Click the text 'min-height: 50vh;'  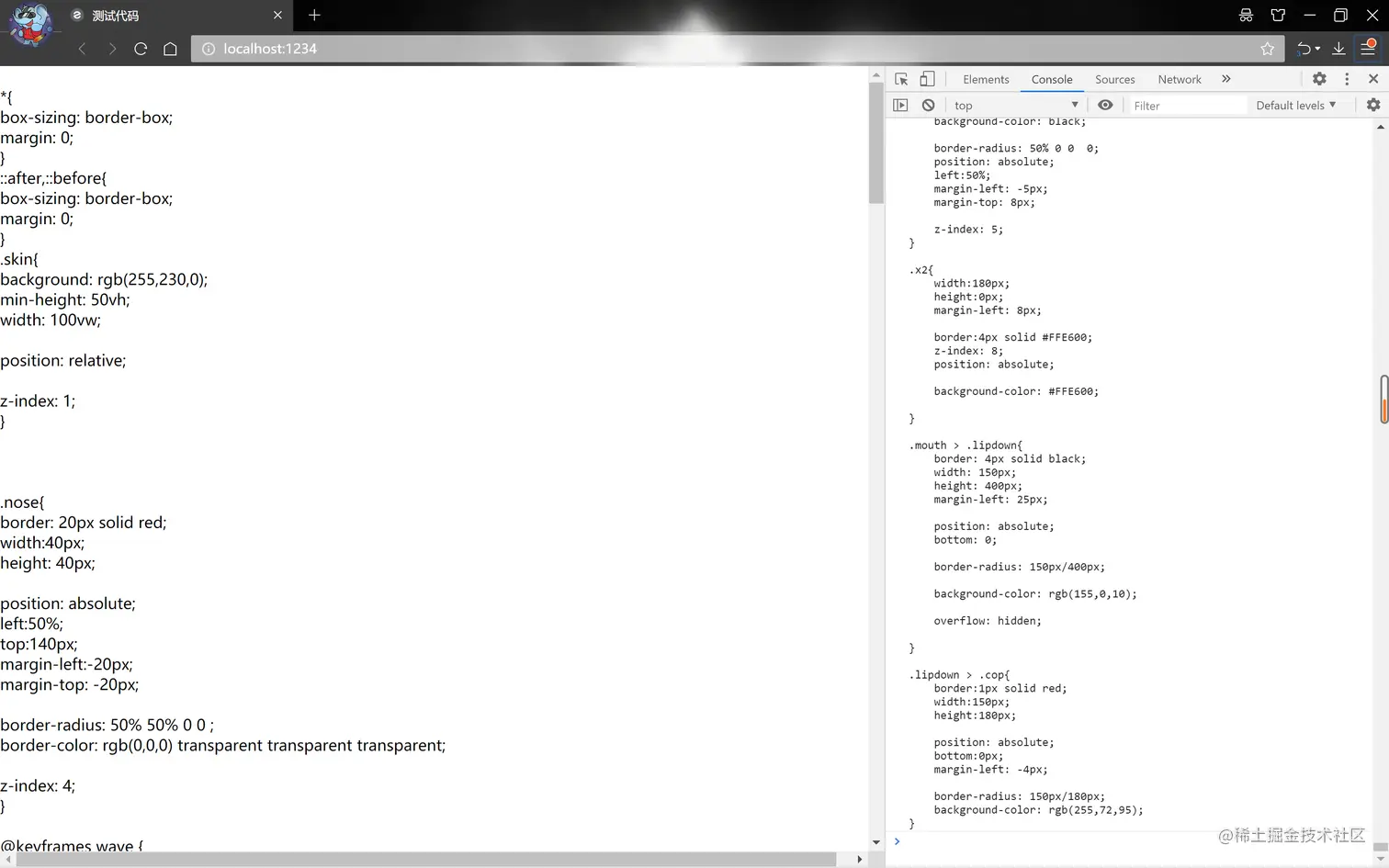(x=65, y=299)
